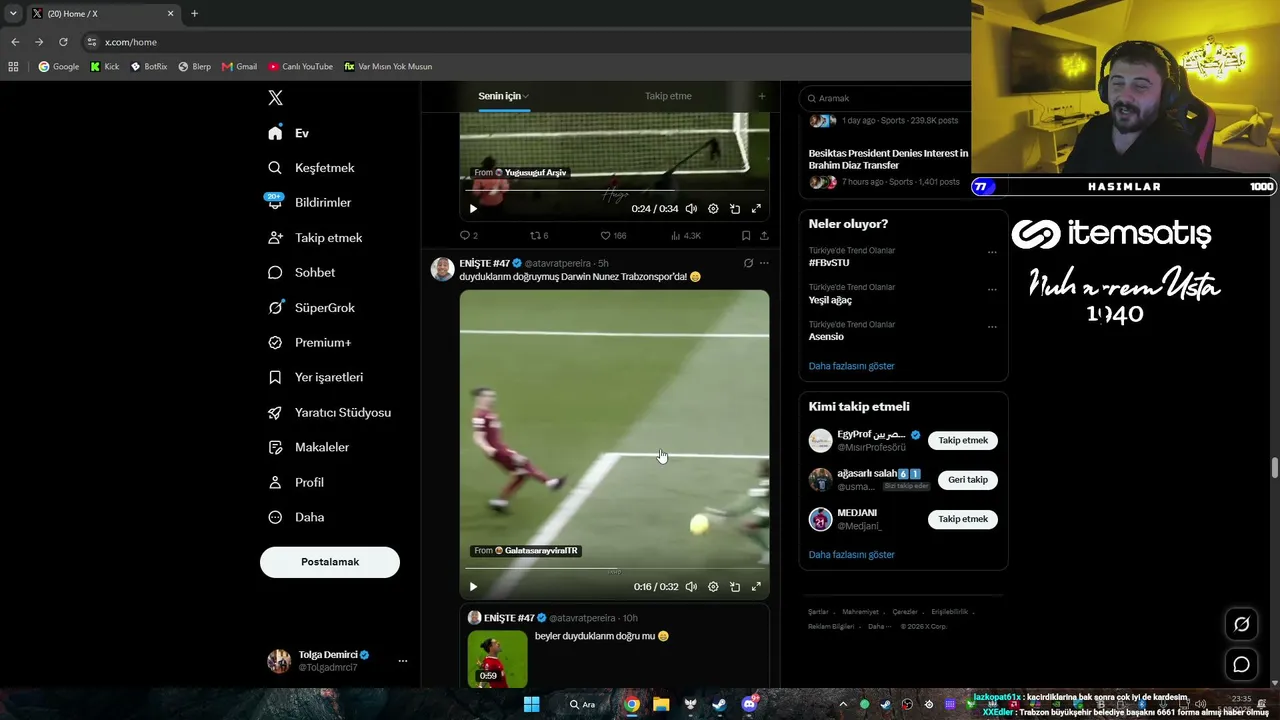Open Besiktas President Denies Interest news

tap(888, 159)
